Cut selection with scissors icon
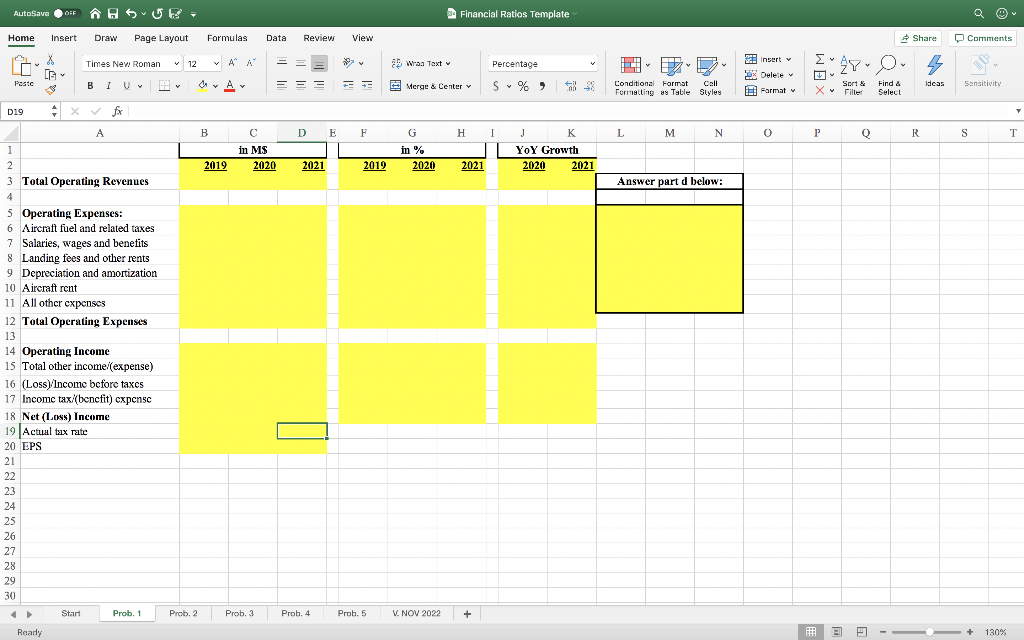Viewport: 1024px width, 640px height. [50, 59]
